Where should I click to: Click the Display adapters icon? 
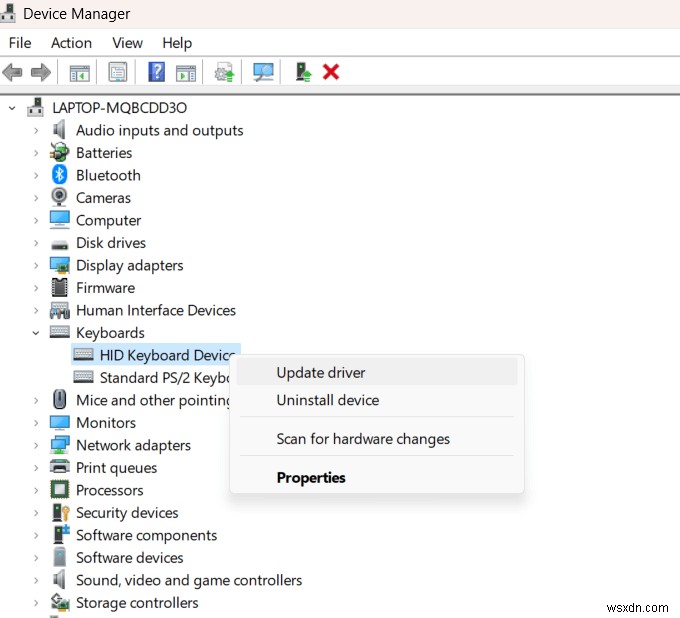tap(59, 265)
